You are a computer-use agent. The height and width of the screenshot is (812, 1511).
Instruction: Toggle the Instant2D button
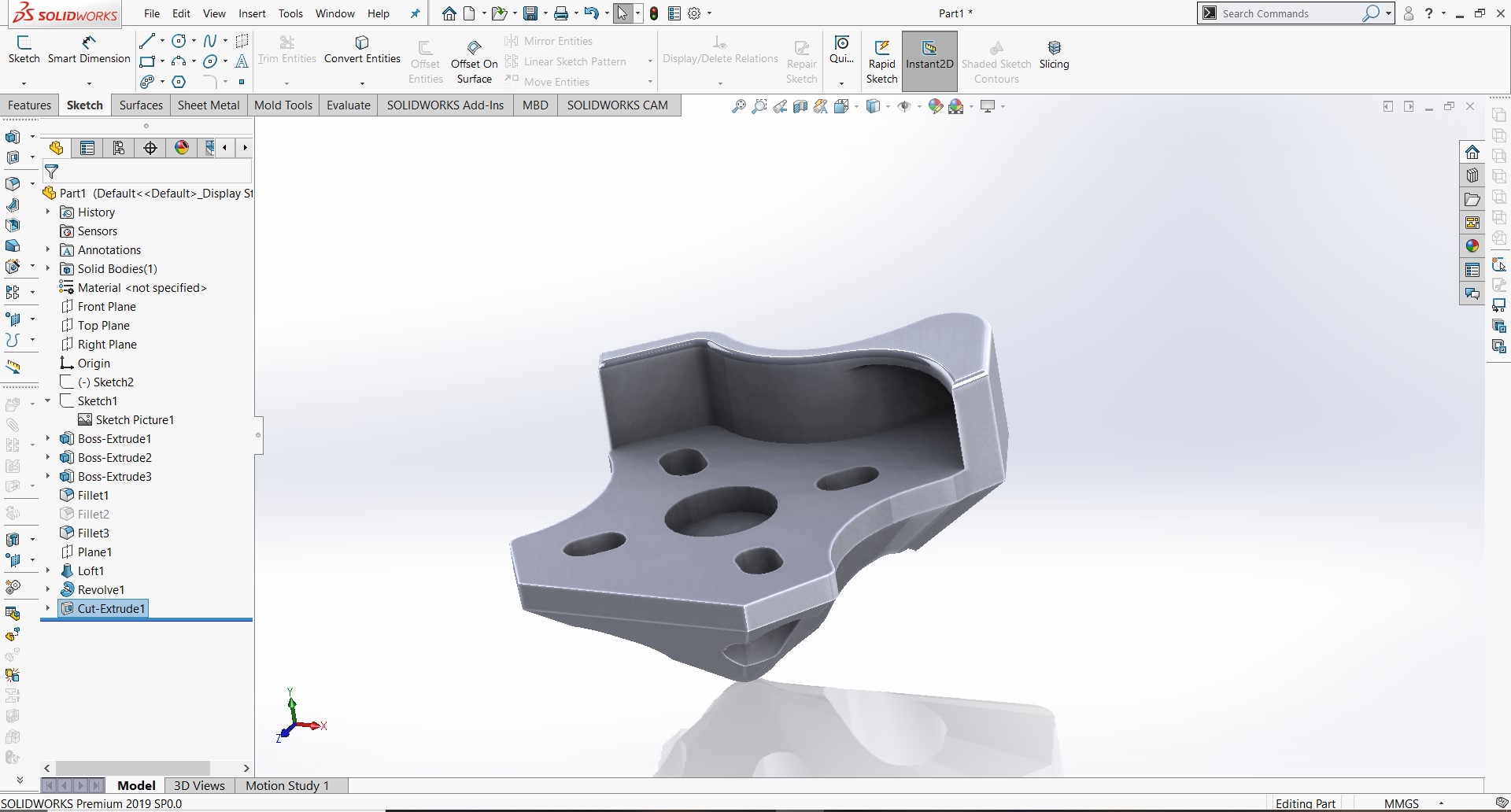point(929,61)
